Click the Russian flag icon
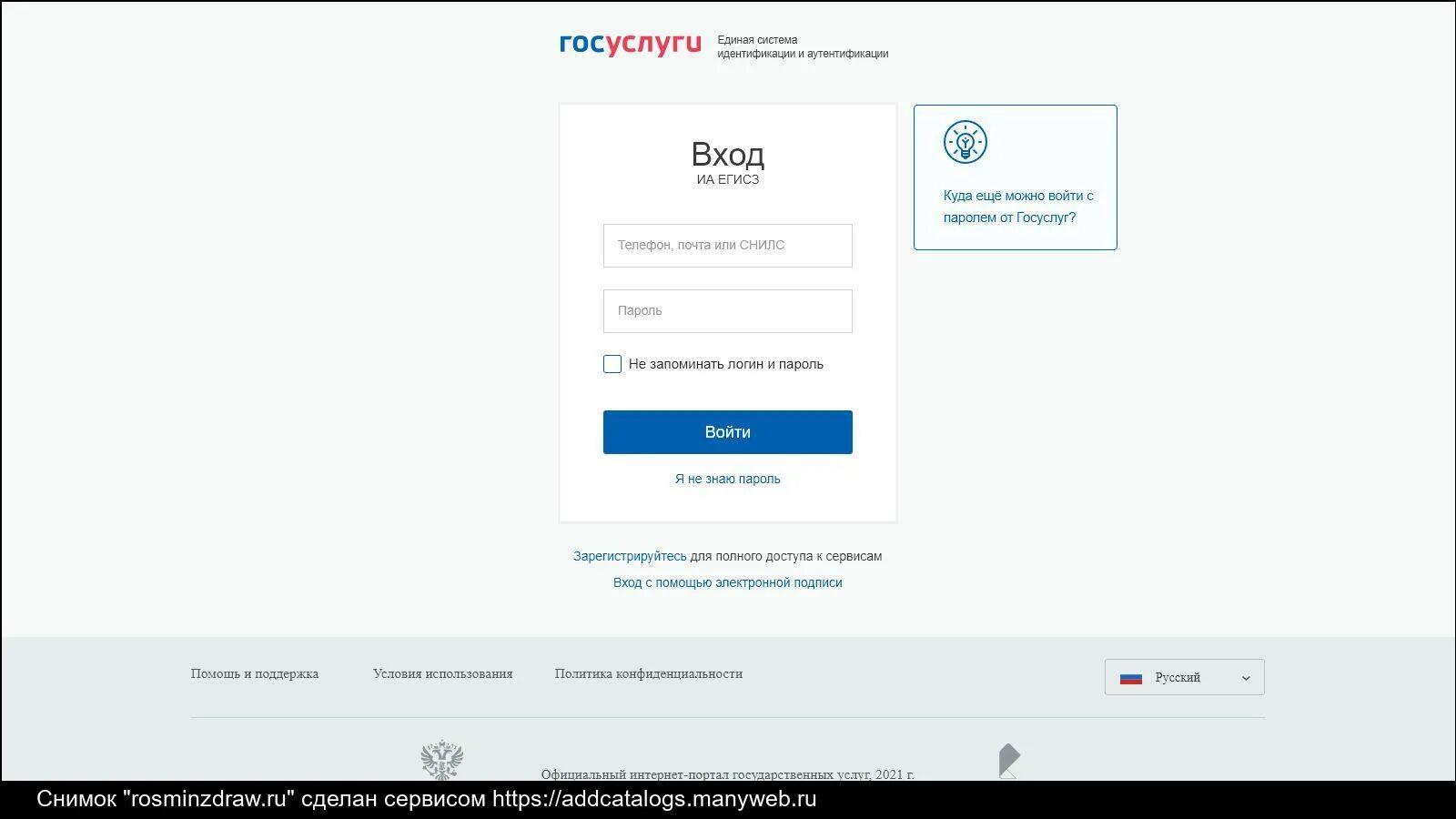The image size is (1456, 819). click(x=1131, y=678)
